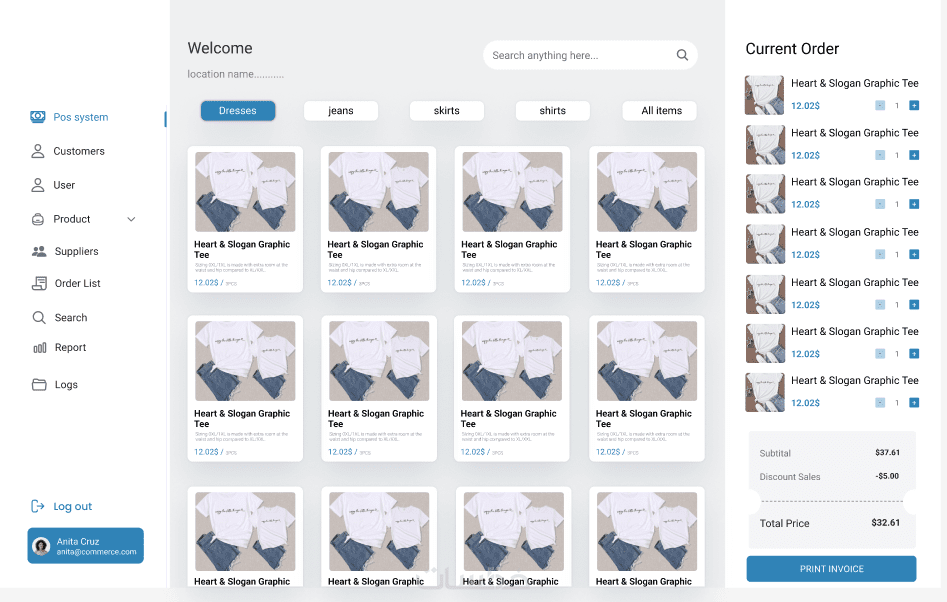Increase quantity of second order item
947x602 pixels.
coord(914,155)
